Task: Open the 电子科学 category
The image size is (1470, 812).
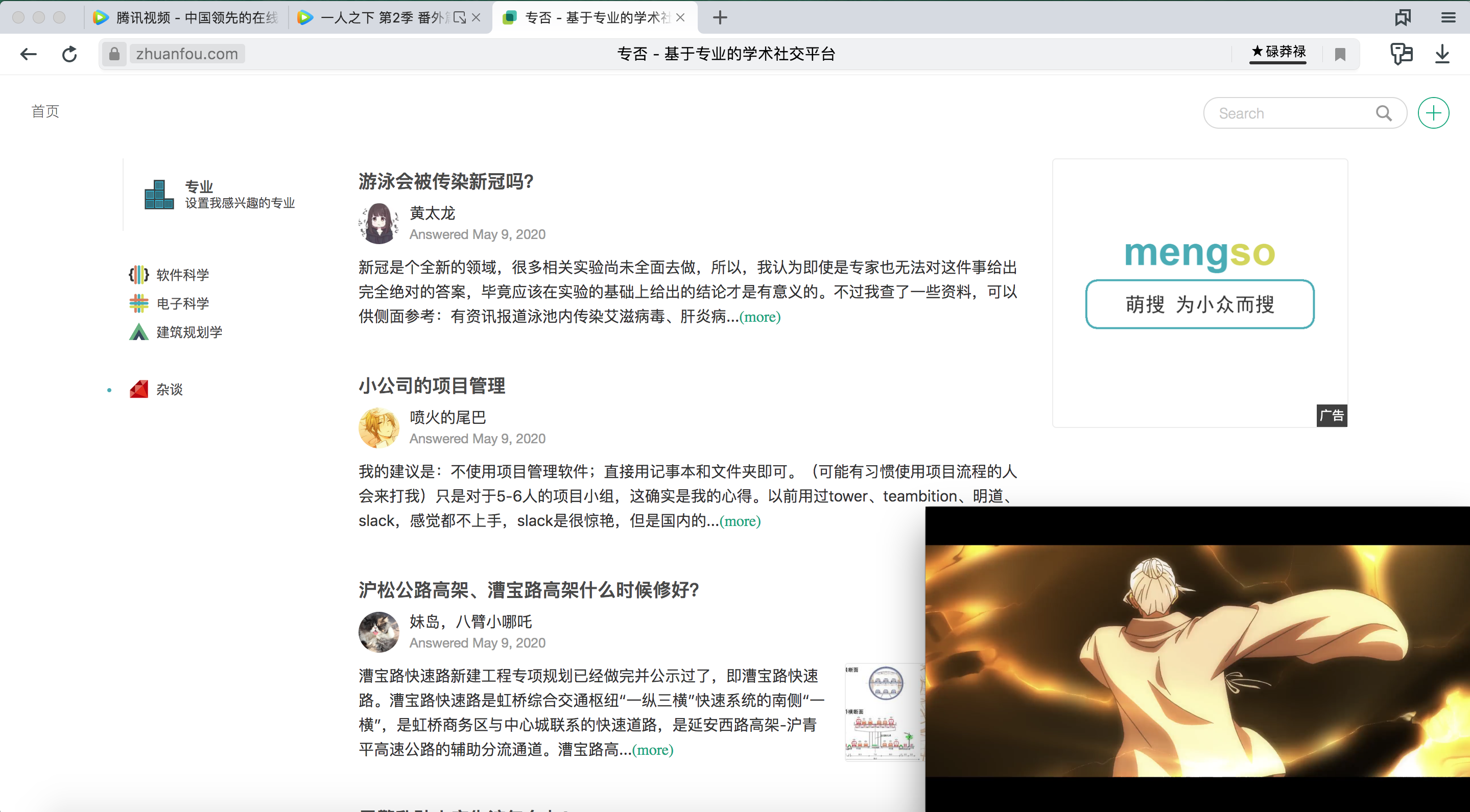Action: coord(183,303)
